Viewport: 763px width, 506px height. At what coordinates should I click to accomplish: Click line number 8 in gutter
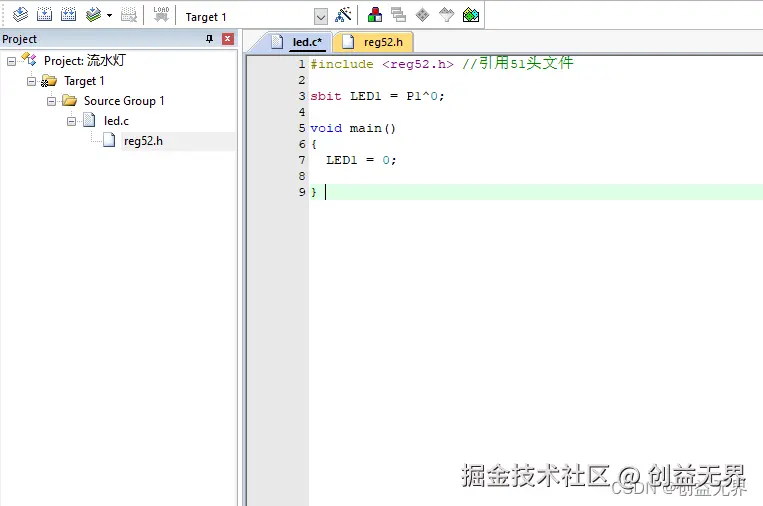point(302,176)
